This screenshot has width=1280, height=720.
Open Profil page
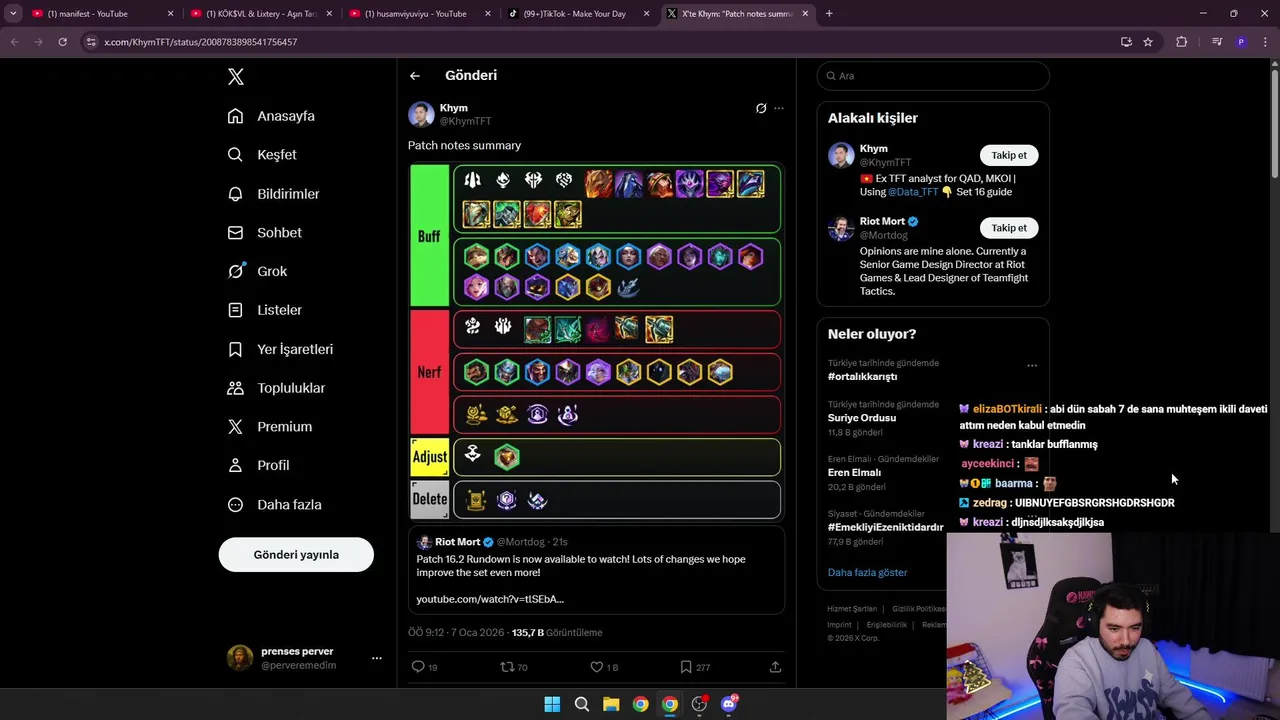(258, 465)
